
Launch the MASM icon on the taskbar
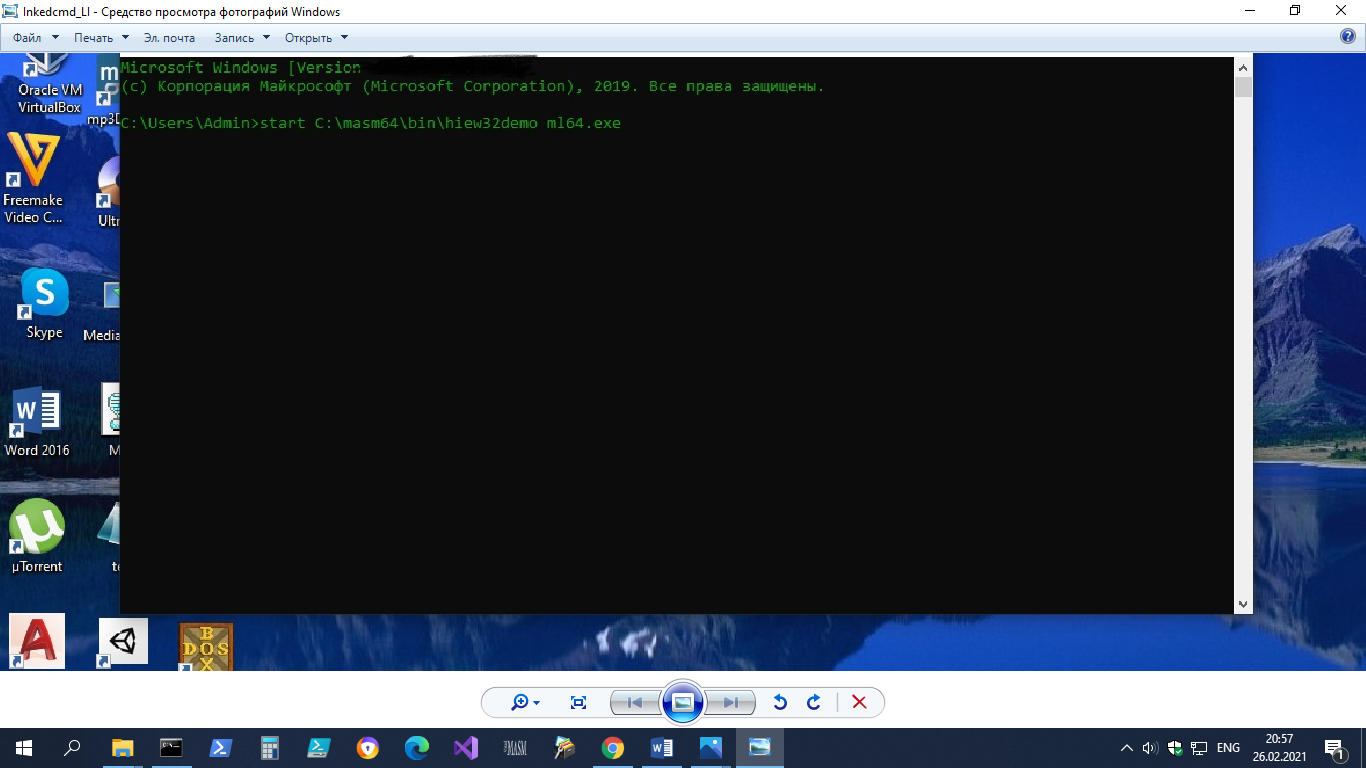(514, 747)
